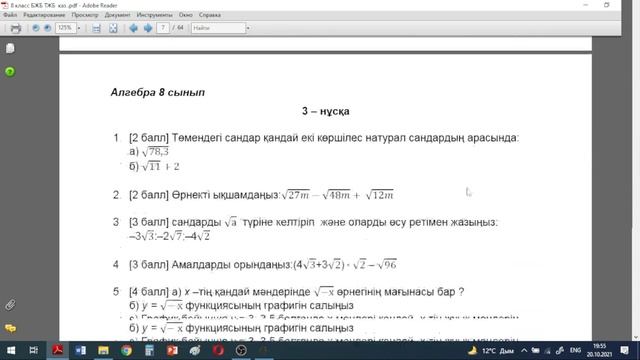Open the notification center icon
Screen dimensions: 640x360
click(x=624, y=351)
